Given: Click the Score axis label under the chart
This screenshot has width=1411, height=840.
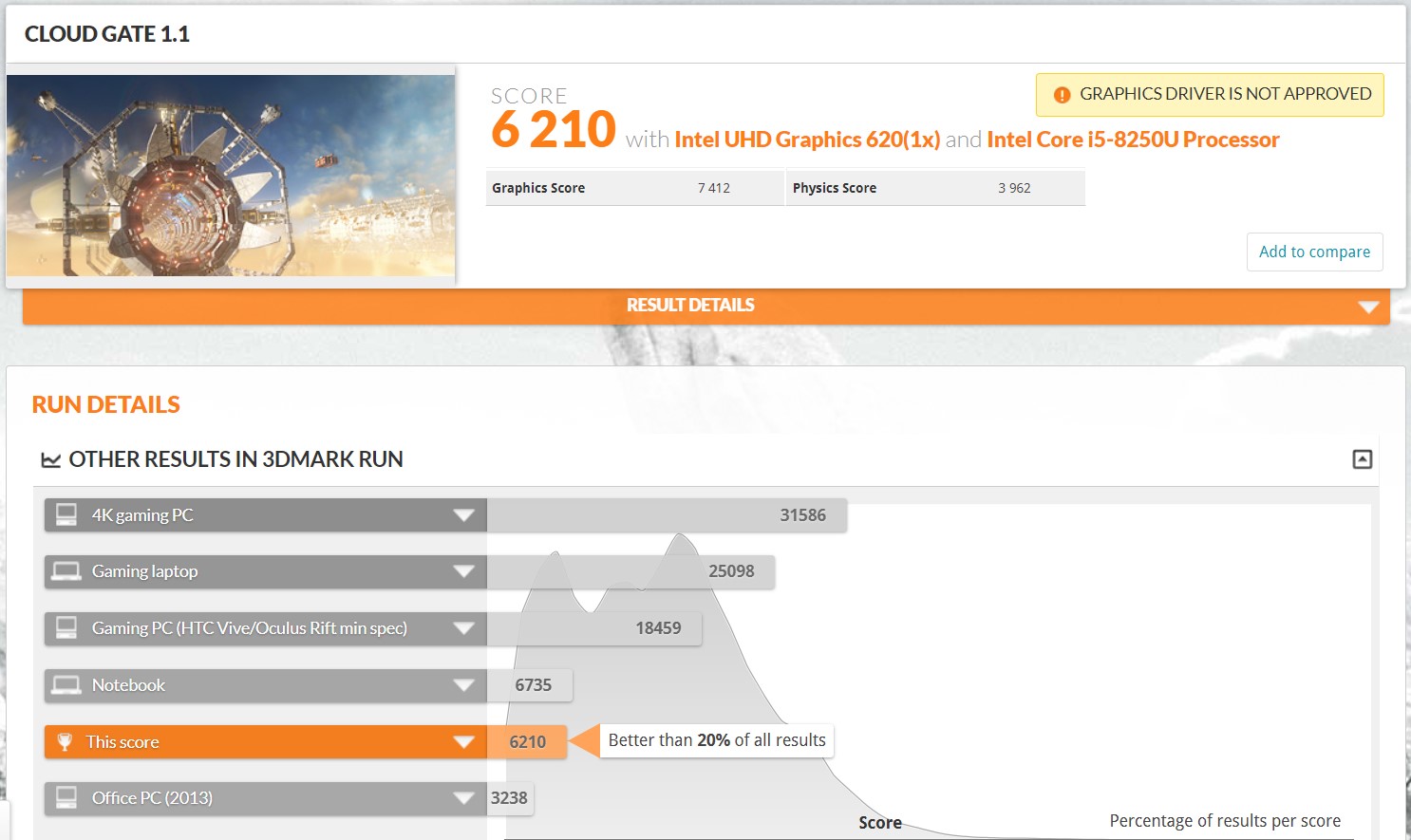Looking at the screenshot, I should [880, 823].
